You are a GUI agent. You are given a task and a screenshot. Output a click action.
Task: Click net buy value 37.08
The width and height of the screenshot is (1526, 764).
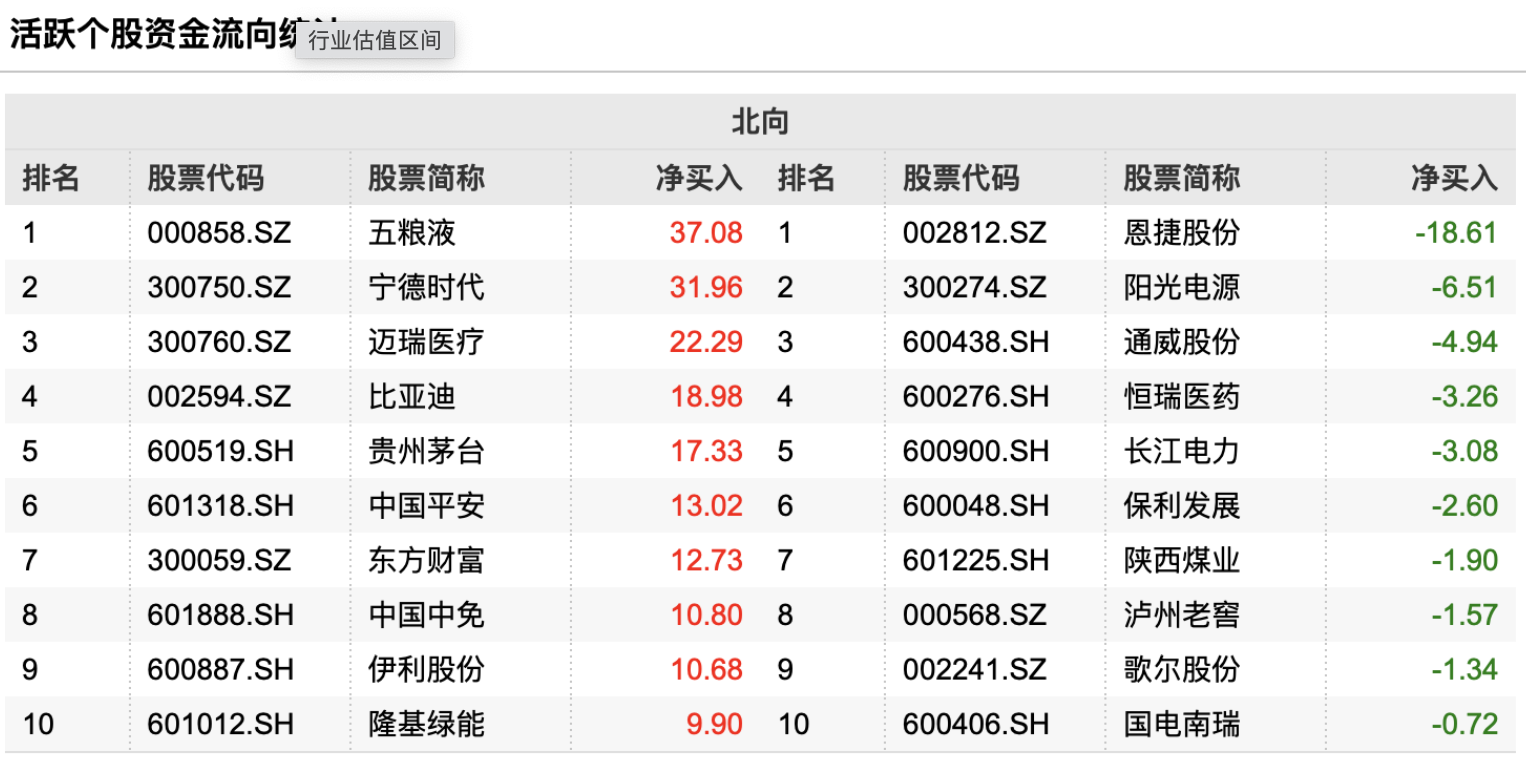pyautogui.click(x=706, y=233)
